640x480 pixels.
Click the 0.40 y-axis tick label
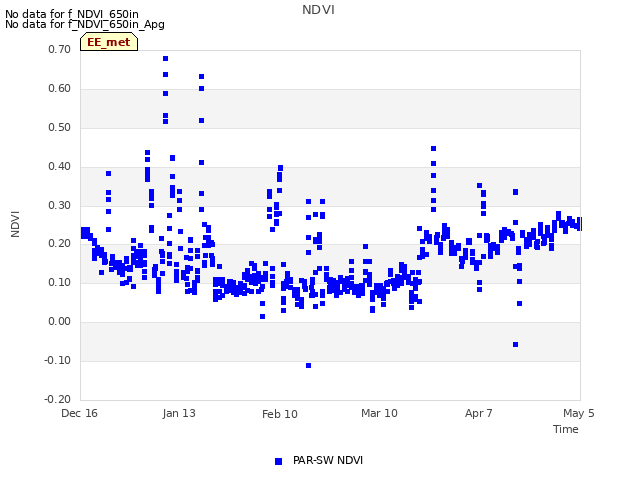click(60, 167)
